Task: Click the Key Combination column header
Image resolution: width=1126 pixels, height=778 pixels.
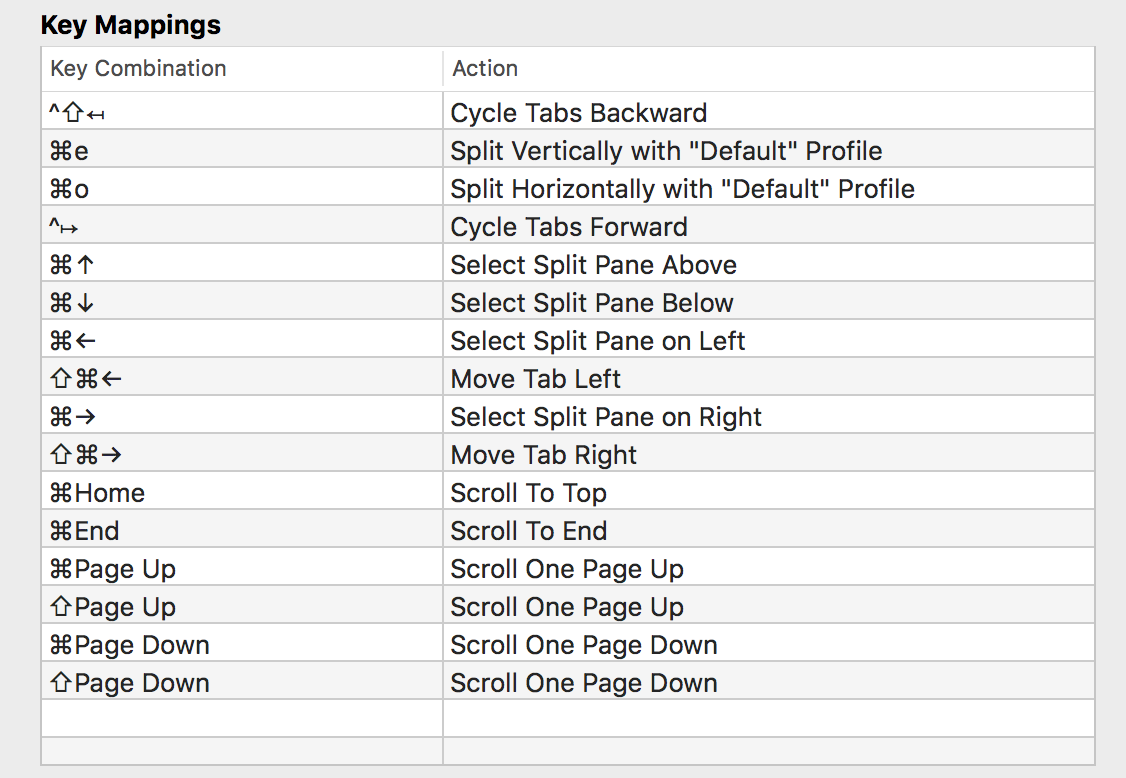Action: tap(139, 69)
